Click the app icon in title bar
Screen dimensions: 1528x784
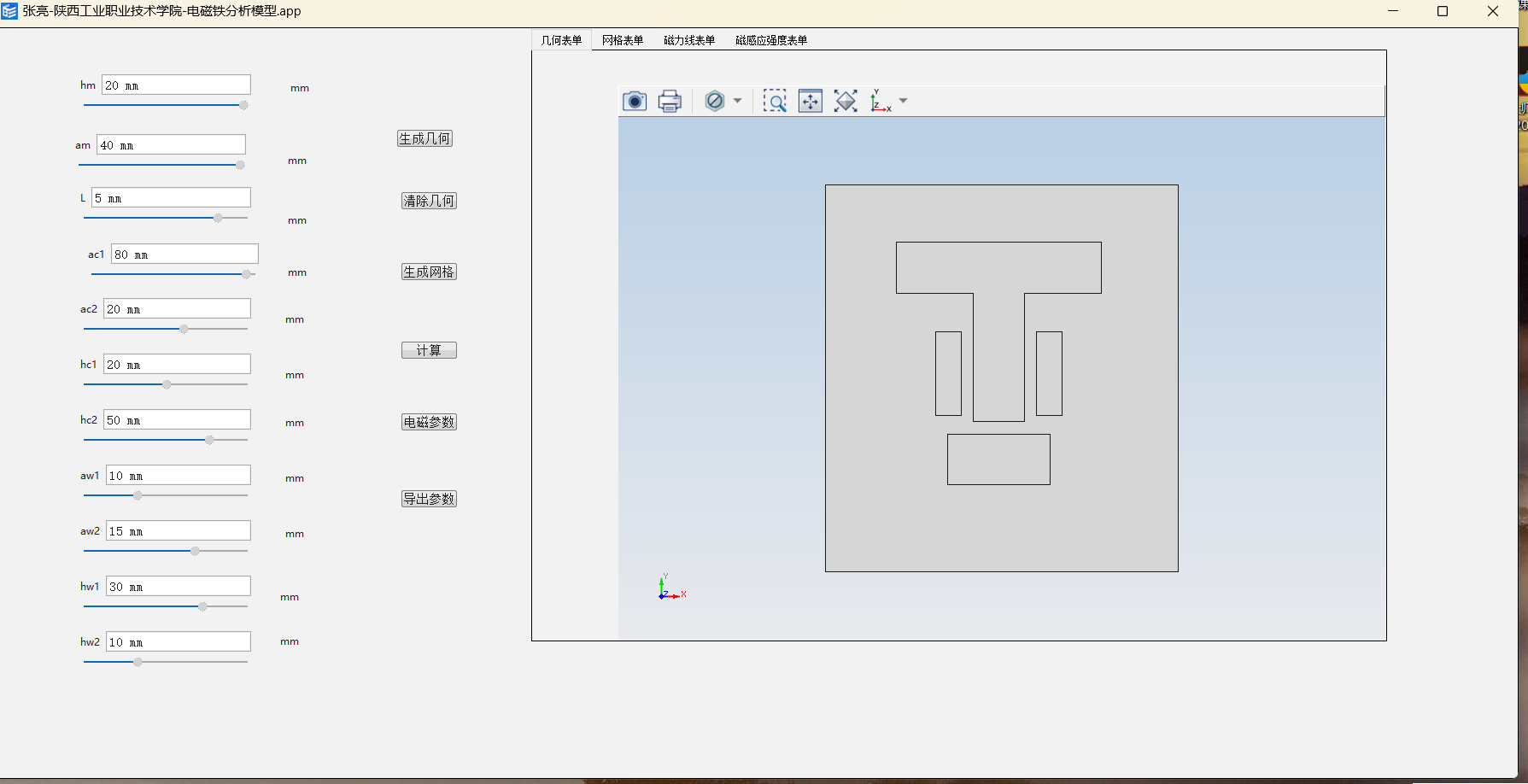(x=9, y=11)
